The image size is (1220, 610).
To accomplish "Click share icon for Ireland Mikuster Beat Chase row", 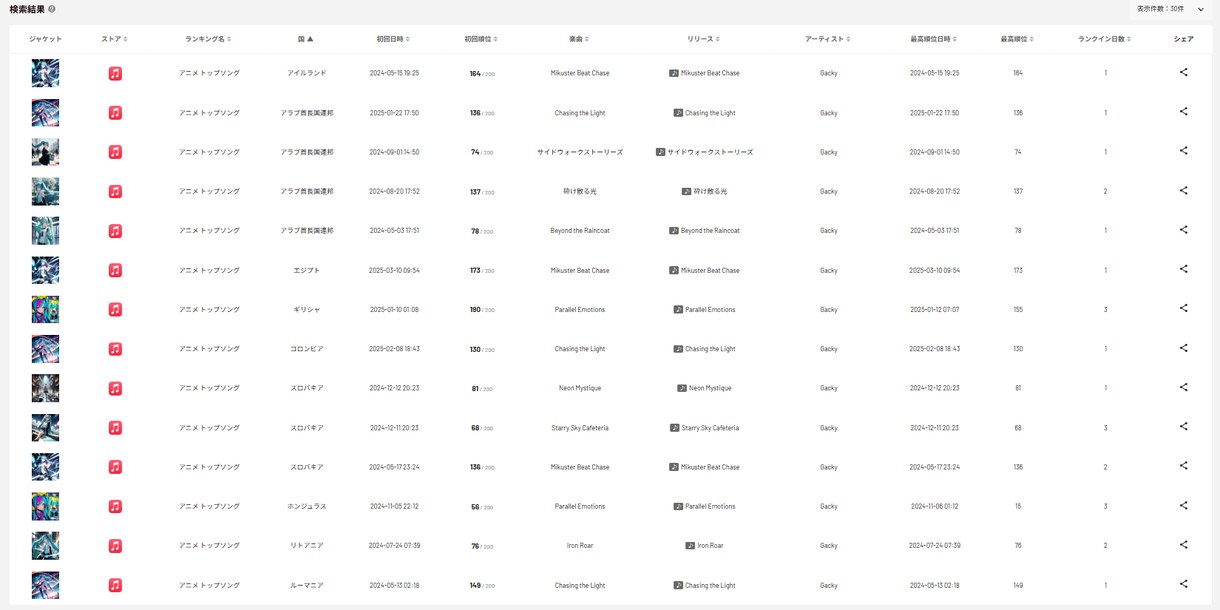I will point(1183,73).
